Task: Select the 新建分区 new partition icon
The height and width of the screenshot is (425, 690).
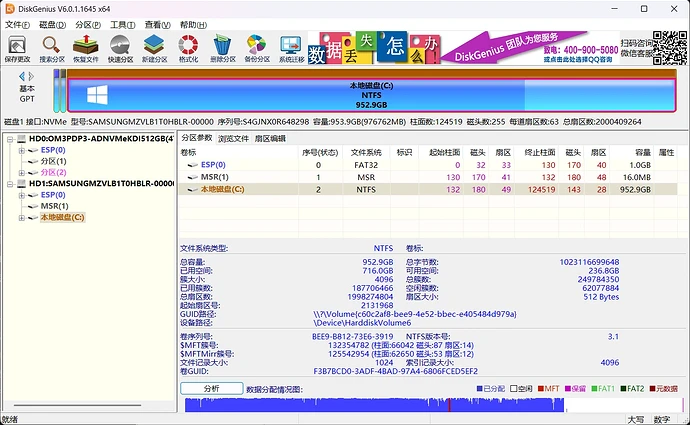Action: [154, 48]
